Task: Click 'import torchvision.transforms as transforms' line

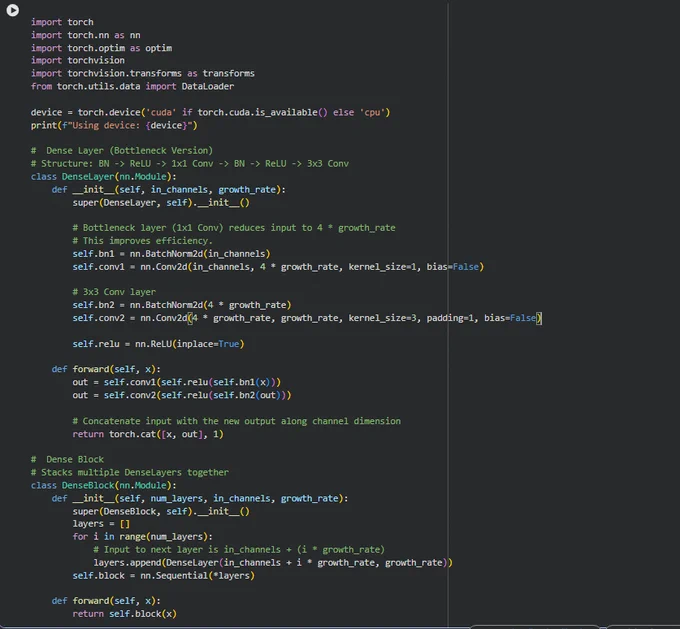Action: click(143, 73)
